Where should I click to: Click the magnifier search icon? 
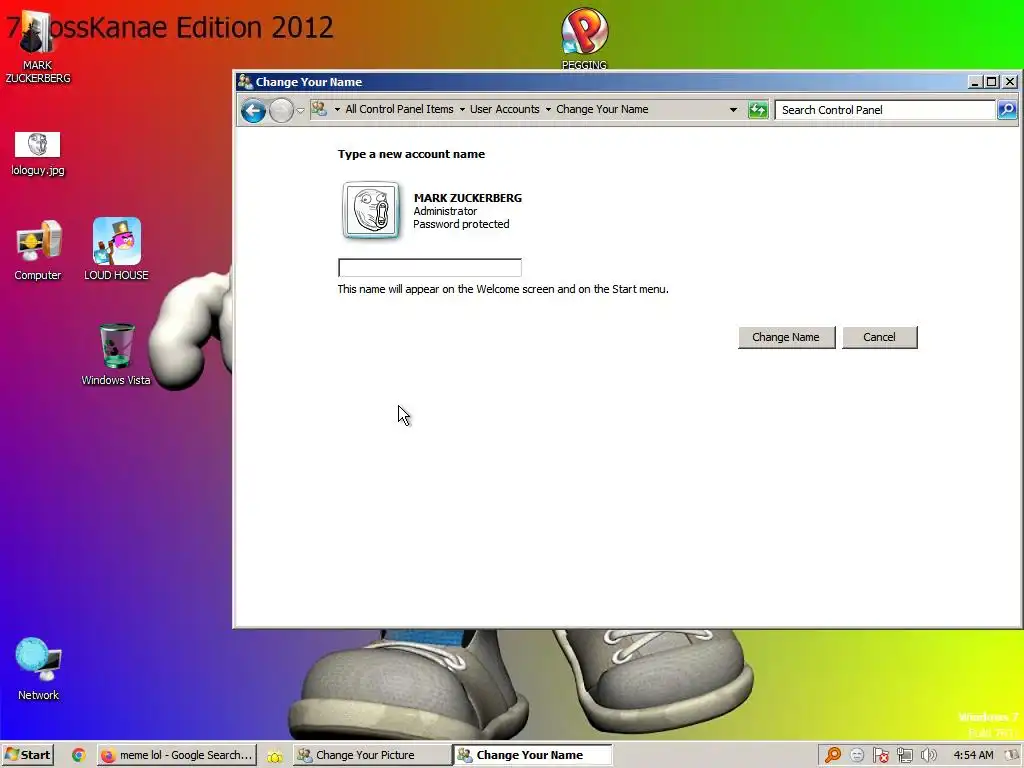click(x=1006, y=110)
